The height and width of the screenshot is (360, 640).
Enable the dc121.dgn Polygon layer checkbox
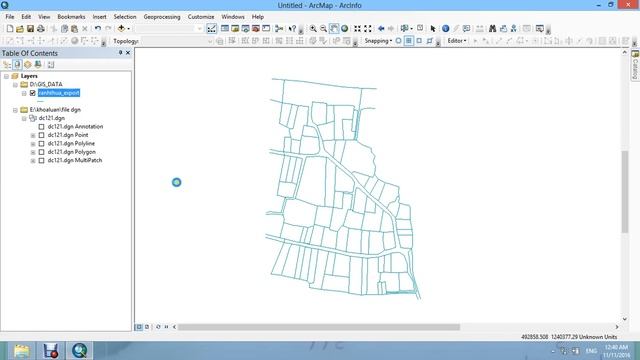(x=41, y=152)
